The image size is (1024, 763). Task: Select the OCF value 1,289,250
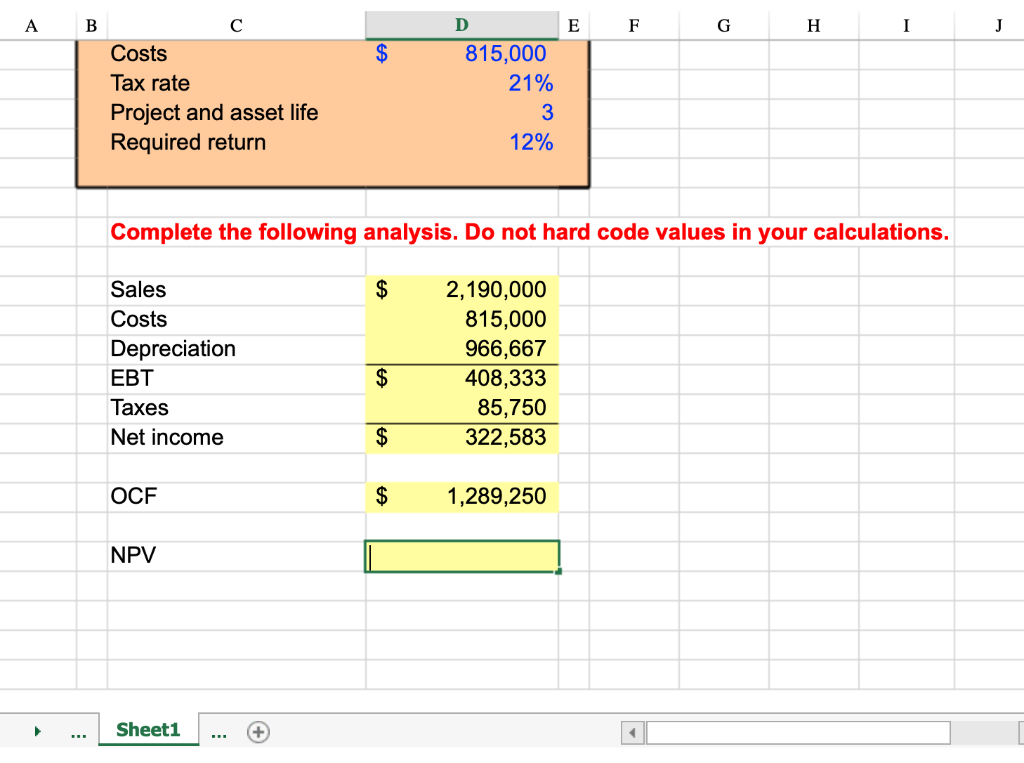462,496
